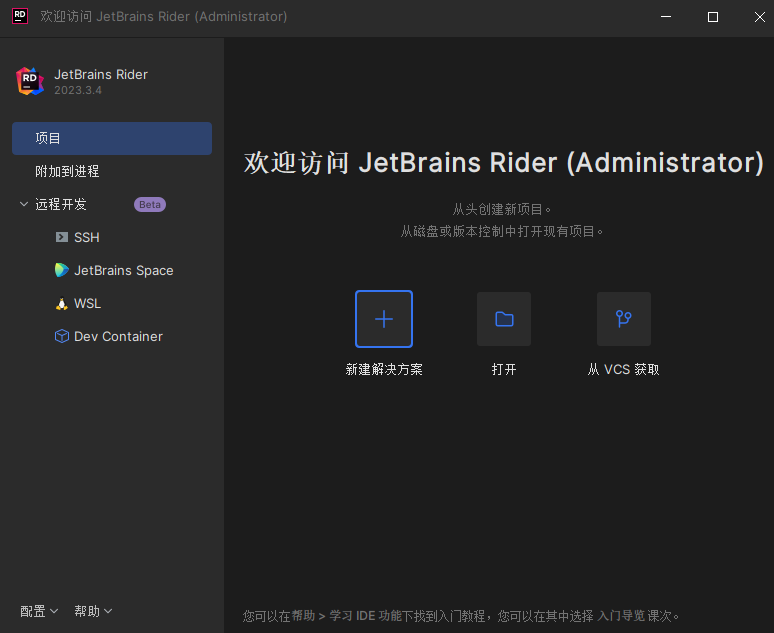
Task: Click the Get from VCS branch icon
Action: (x=623, y=319)
